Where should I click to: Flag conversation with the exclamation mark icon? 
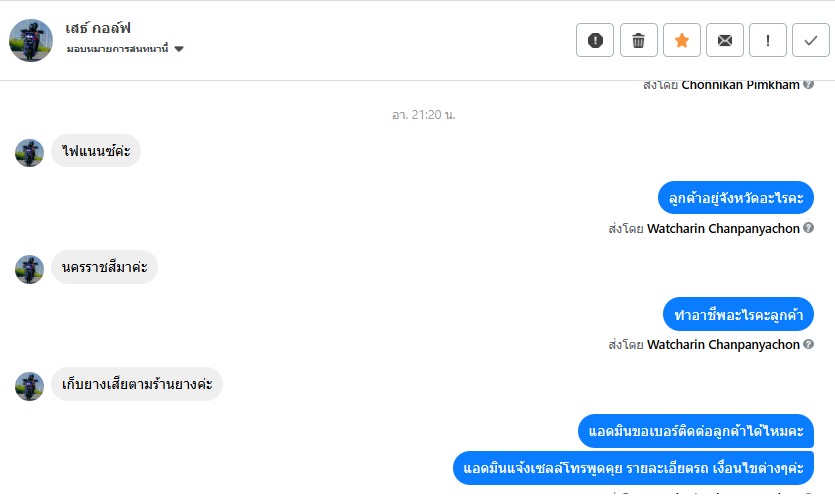coord(768,40)
